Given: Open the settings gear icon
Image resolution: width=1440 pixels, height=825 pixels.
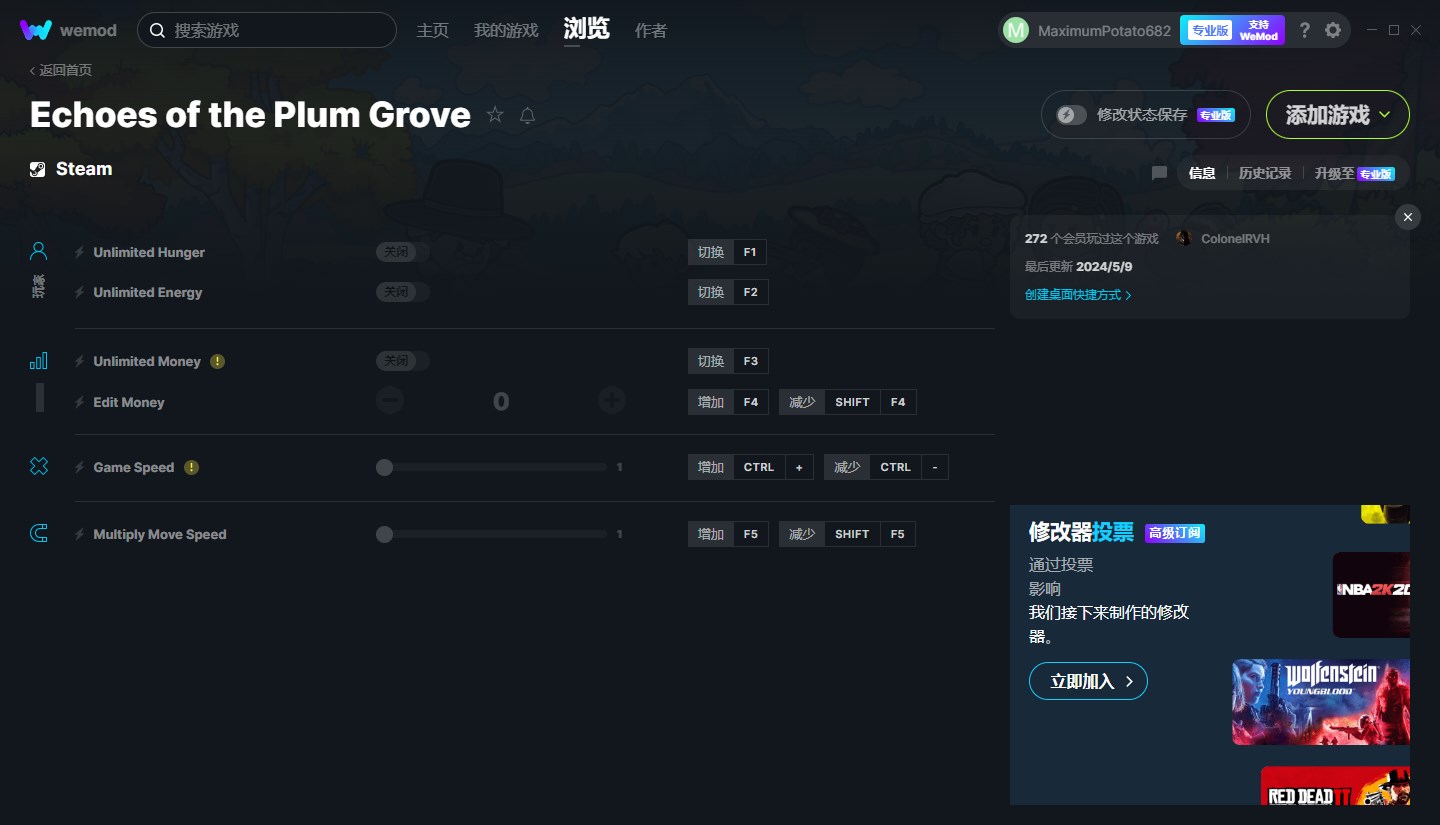Looking at the screenshot, I should pyautogui.click(x=1333, y=30).
